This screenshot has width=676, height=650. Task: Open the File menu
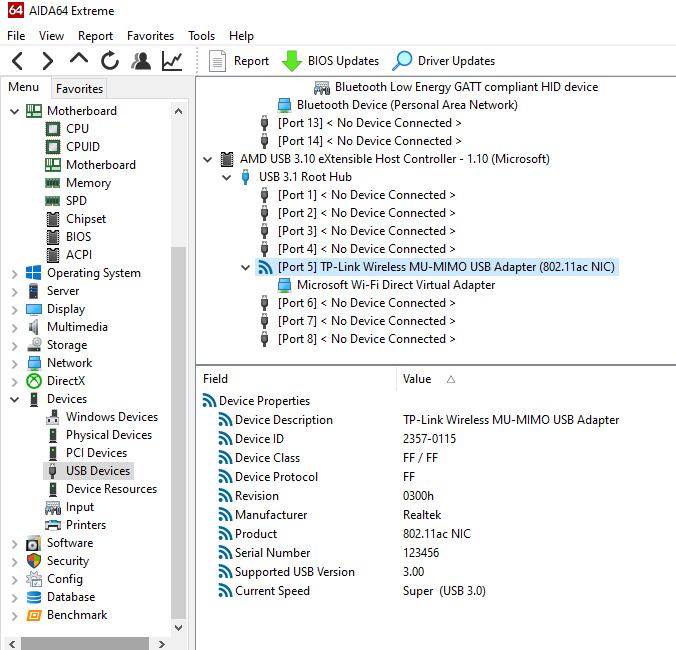click(16, 36)
